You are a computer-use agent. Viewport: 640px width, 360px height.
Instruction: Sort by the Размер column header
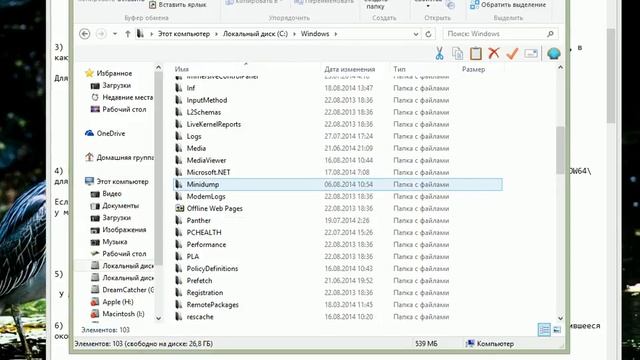pyautogui.click(x=473, y=69)
